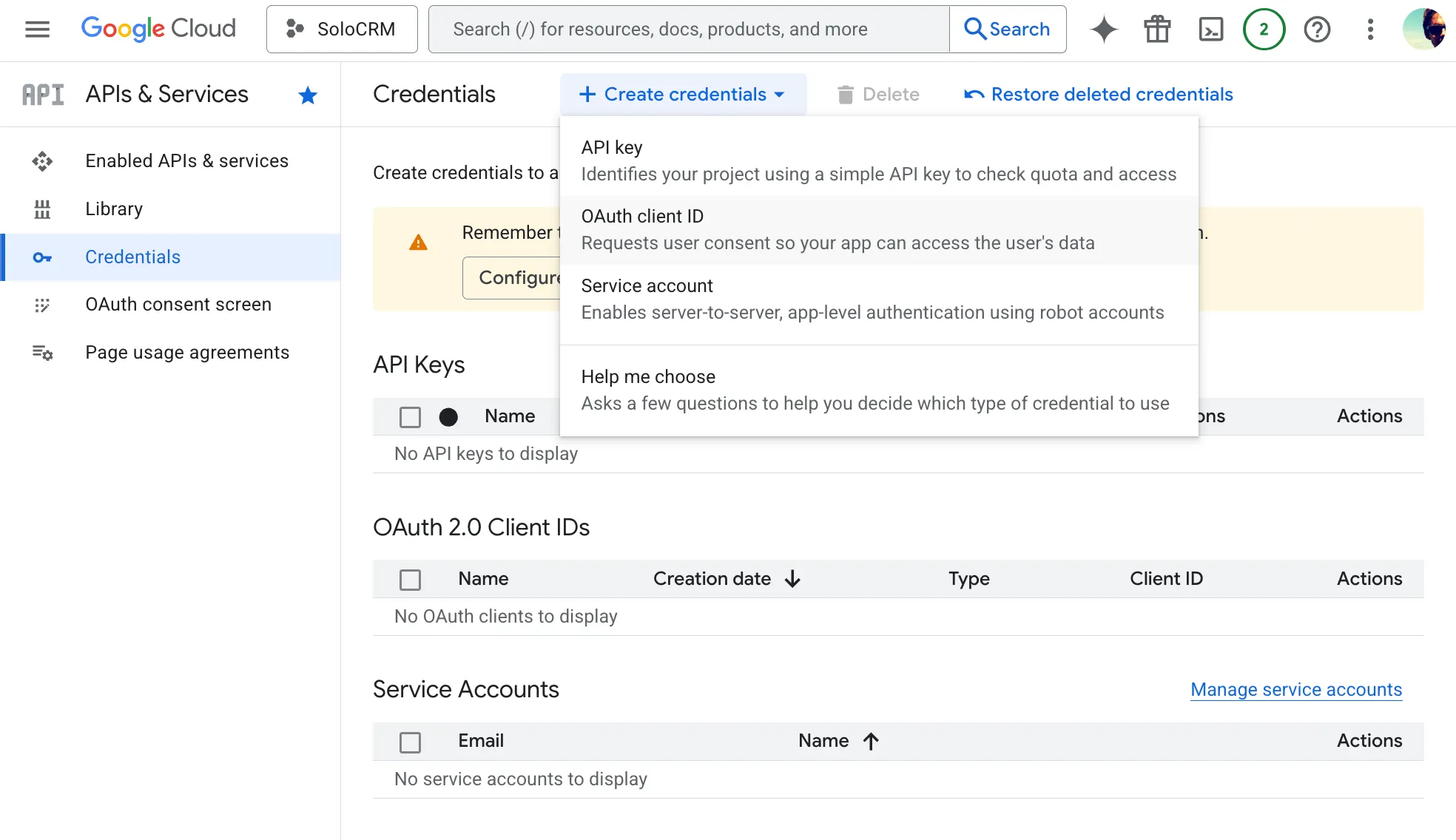Open your profile avatar

[1424, 29]
